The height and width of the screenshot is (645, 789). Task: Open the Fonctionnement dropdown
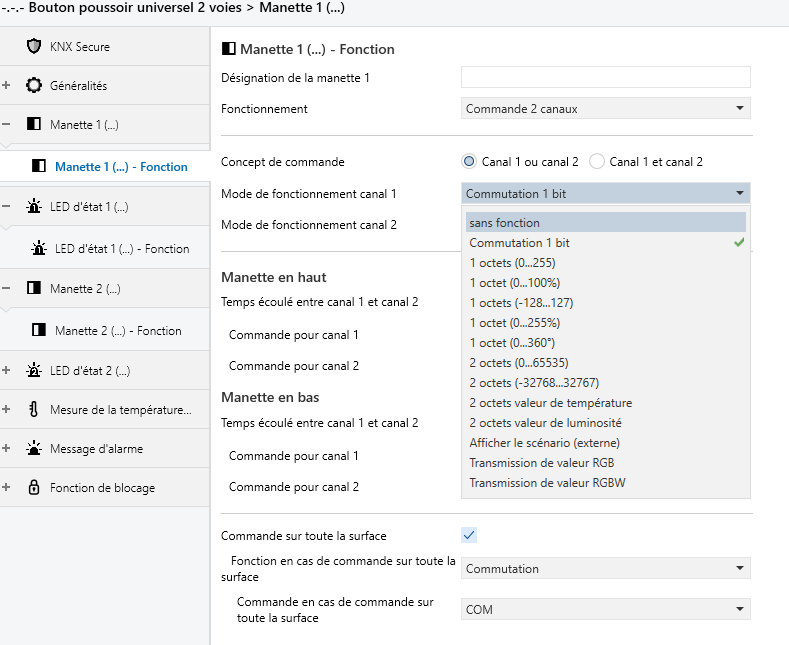[x=605, y=108]
